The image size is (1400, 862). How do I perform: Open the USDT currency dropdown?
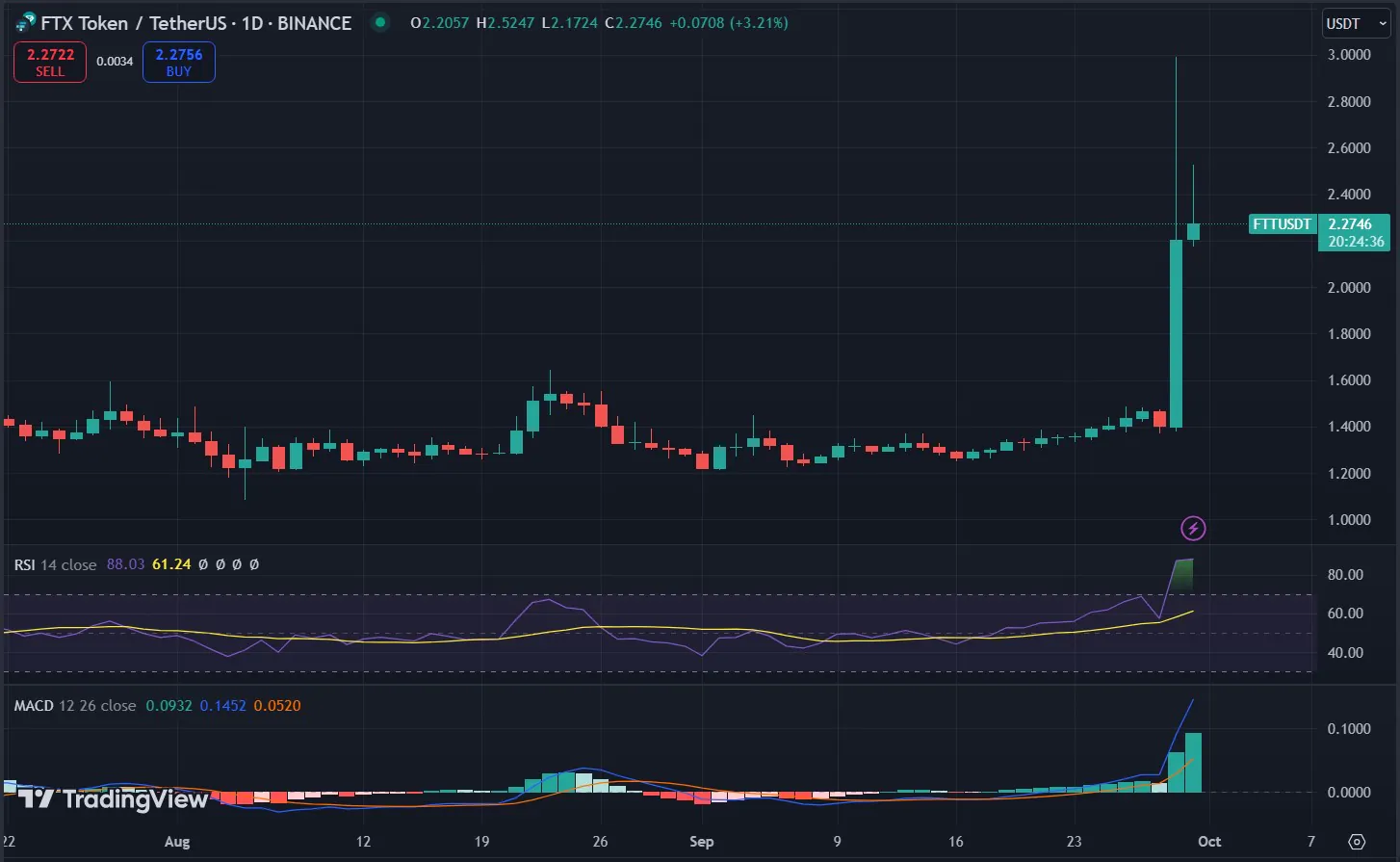click(x=1356, y=23)
